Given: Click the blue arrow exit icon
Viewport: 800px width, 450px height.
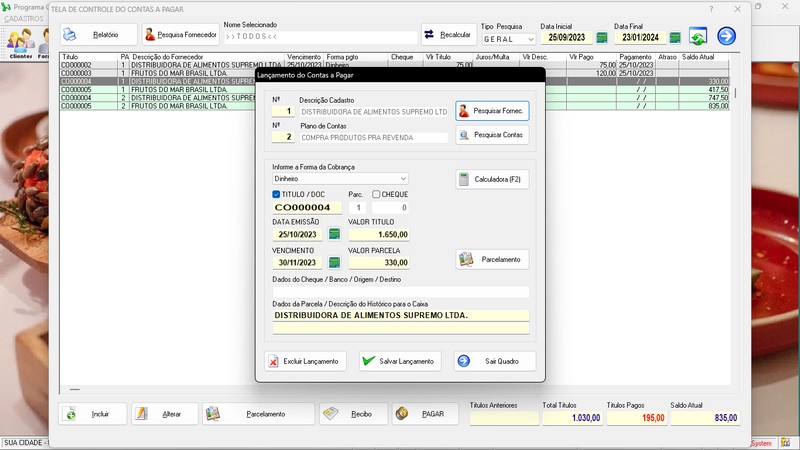Looking at the screenshot, I should (x=726, y=36).
